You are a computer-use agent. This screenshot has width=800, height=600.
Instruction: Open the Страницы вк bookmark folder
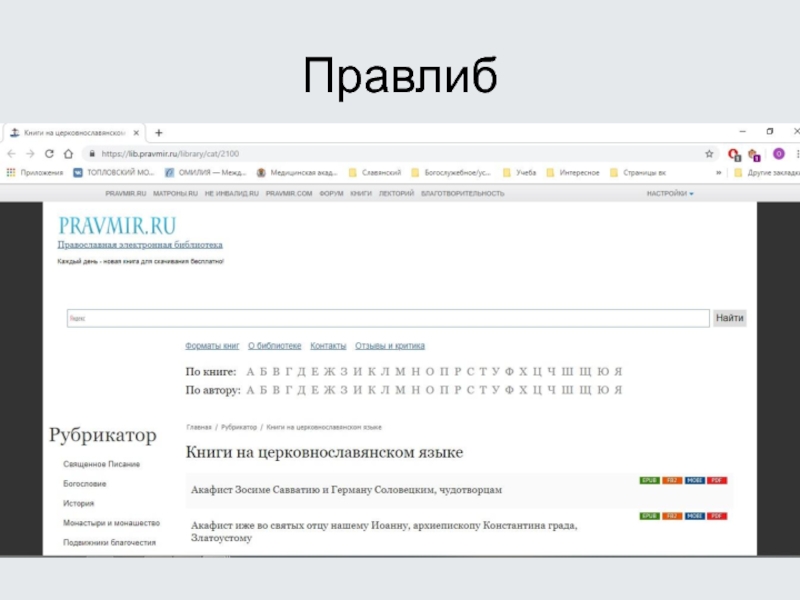click(638, 173)
